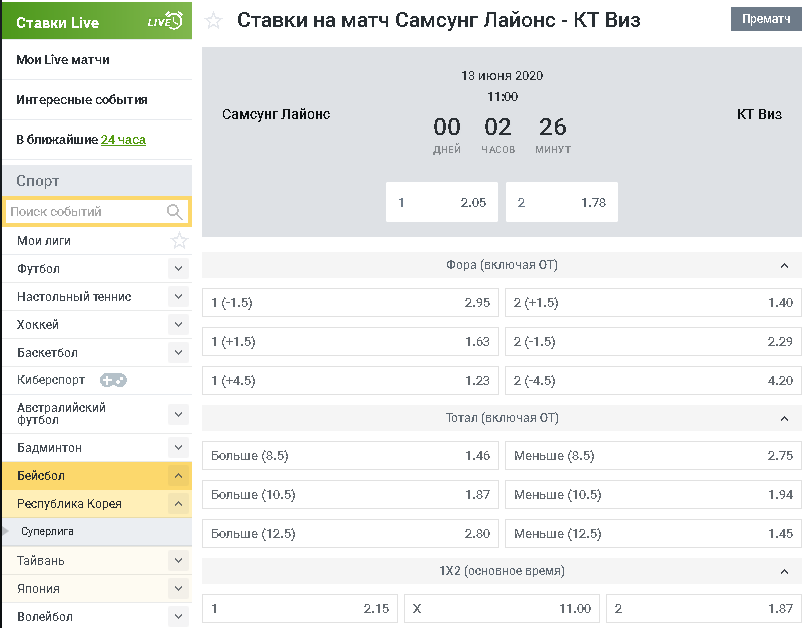Click the Прематч button
Viewport: 810px width, 628px height.
766,19
